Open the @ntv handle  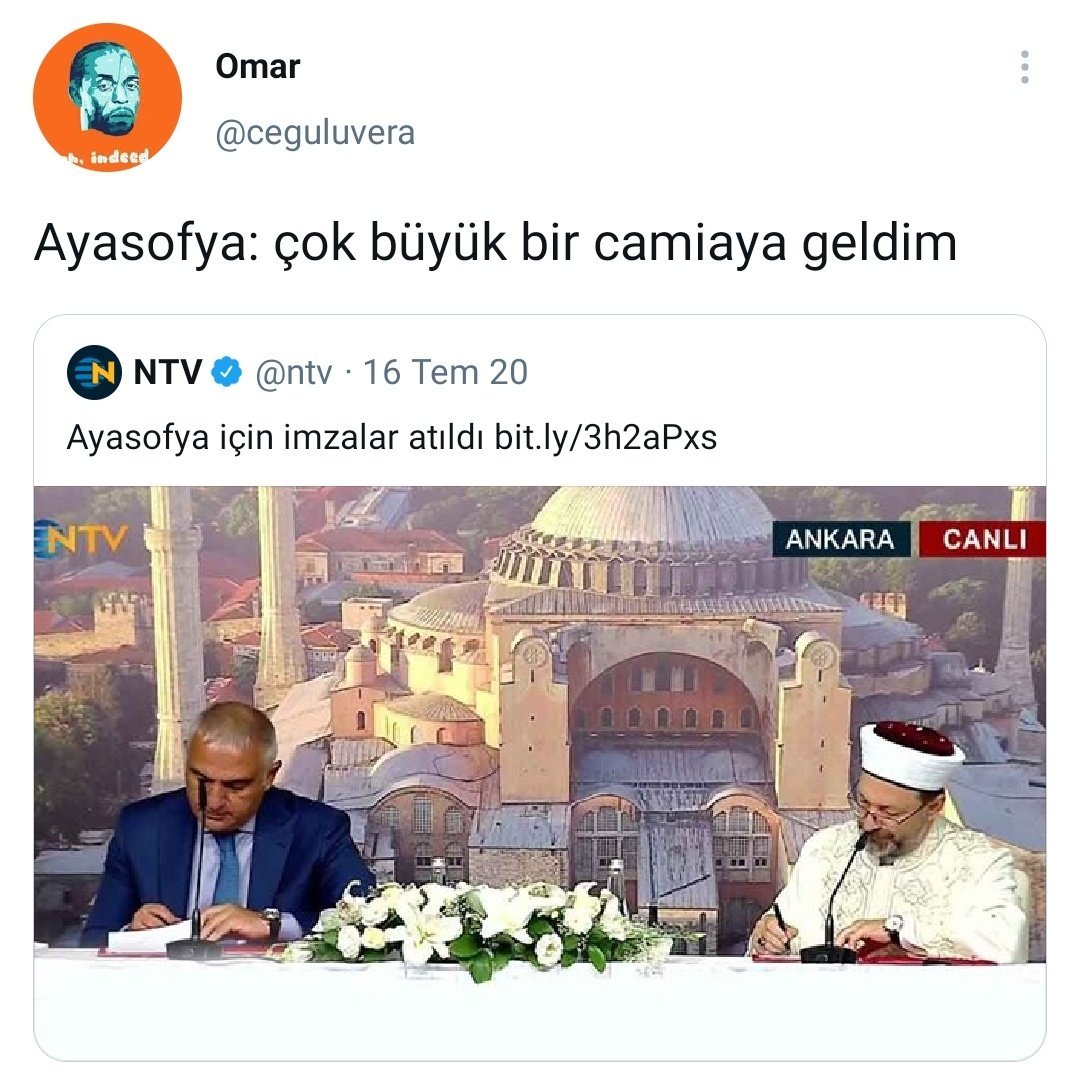pyautogui.click(x=293, y=373)
